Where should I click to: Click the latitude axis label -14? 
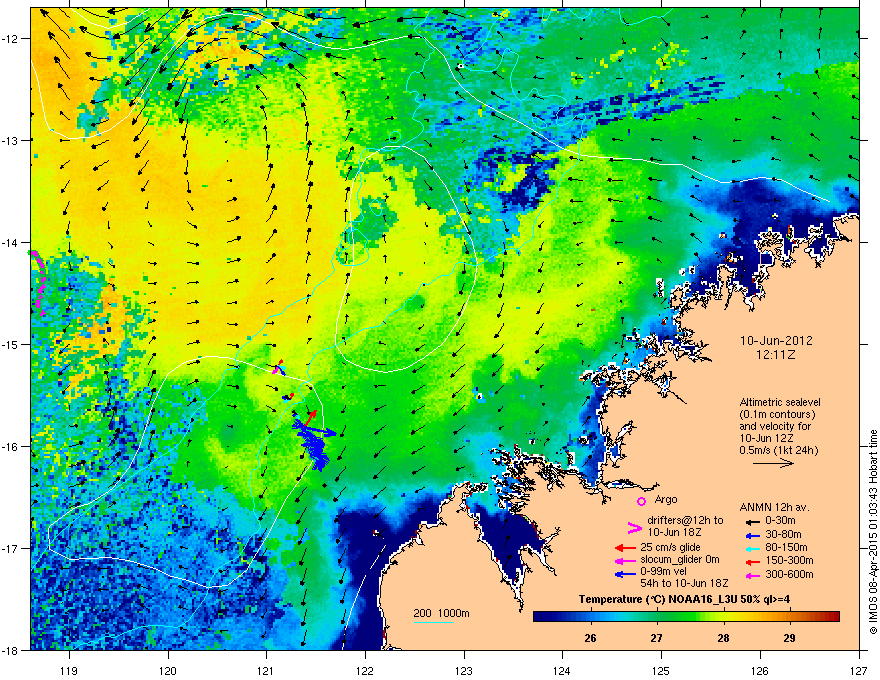click(11, 242)
